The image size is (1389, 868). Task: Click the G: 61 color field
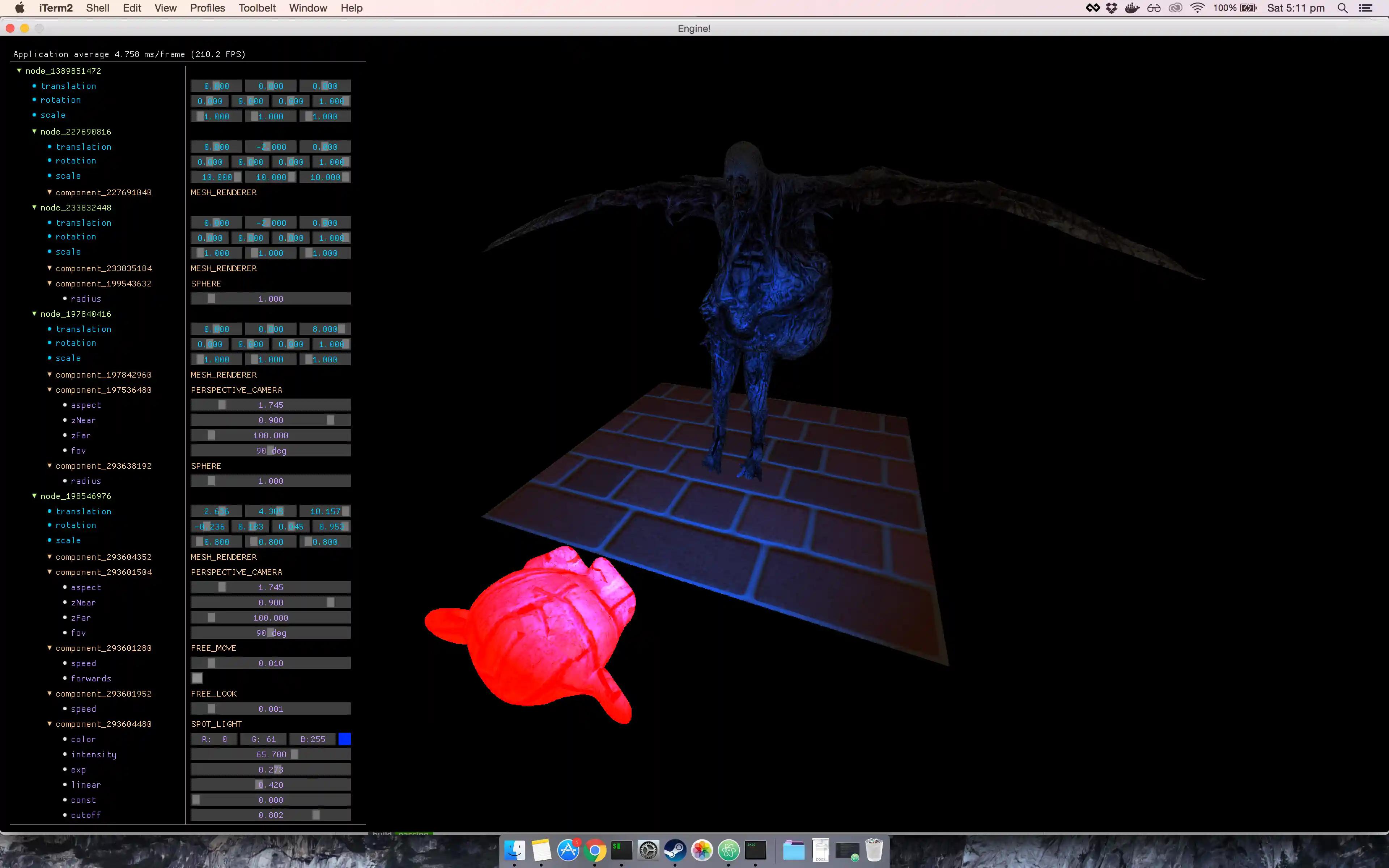click(x=263, y=739)
